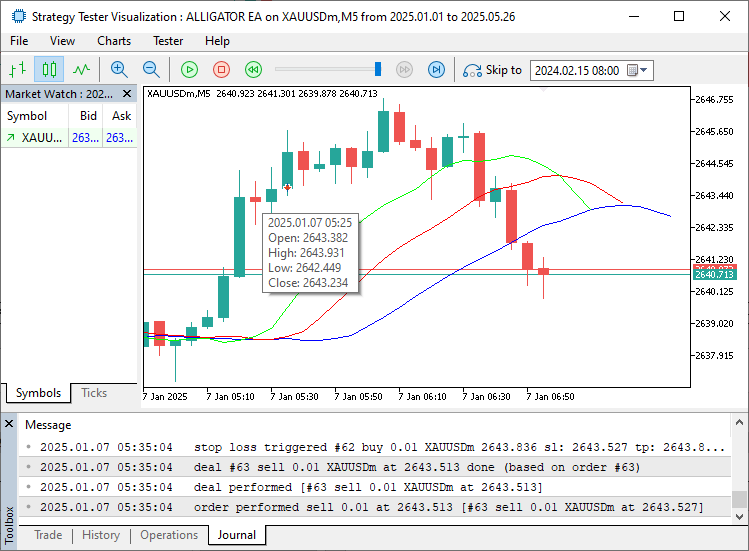
Task: Adjust the playback speed slider handle
Action: coord(378,69)
